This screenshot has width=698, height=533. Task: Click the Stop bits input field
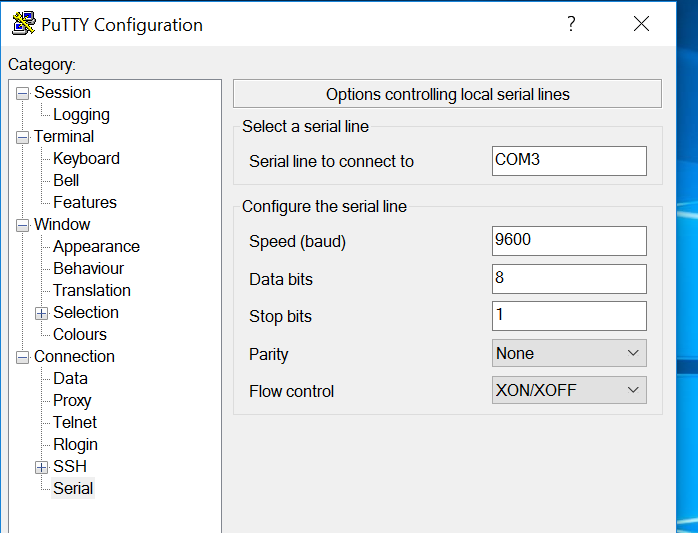pos(569,316)
